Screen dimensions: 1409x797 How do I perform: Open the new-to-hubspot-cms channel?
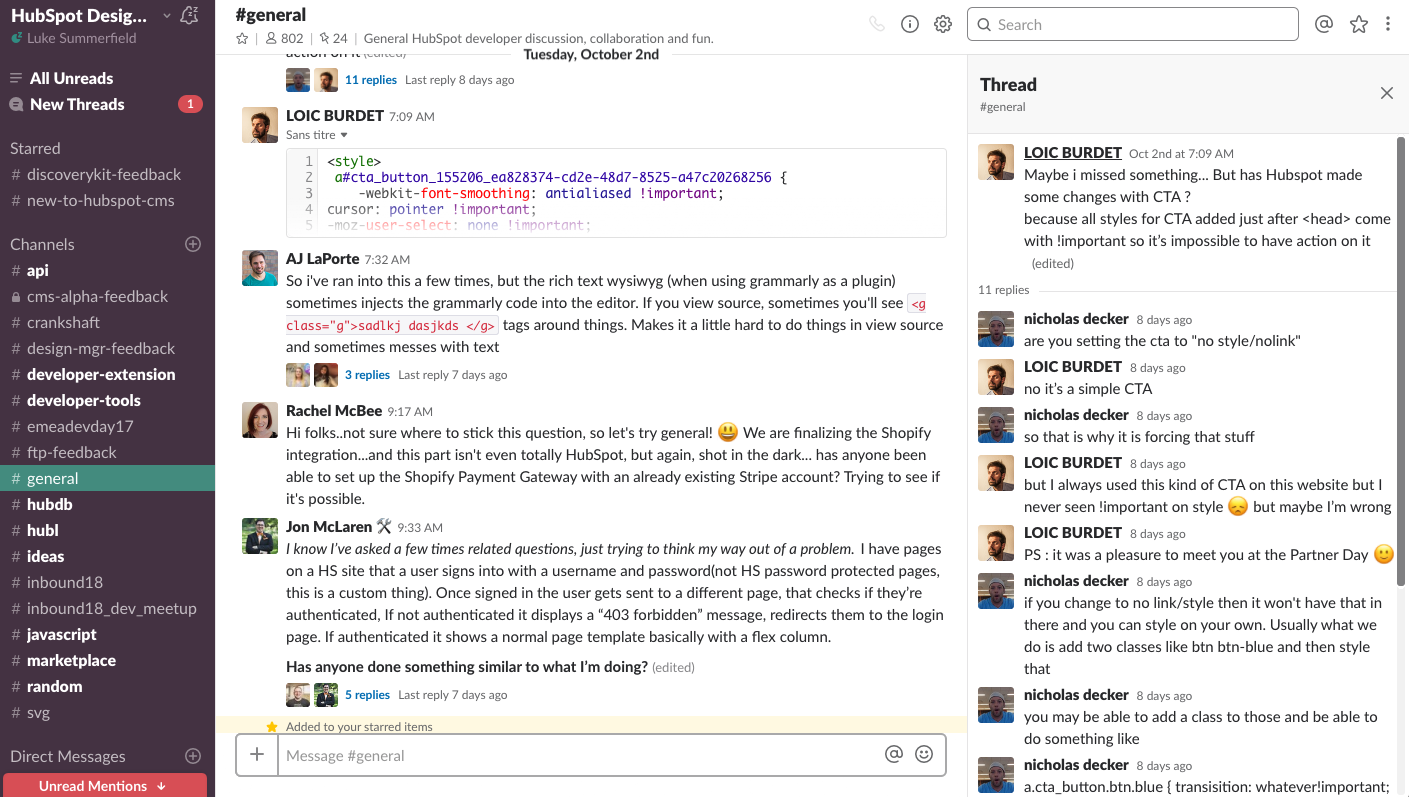(x=107, y=200)
